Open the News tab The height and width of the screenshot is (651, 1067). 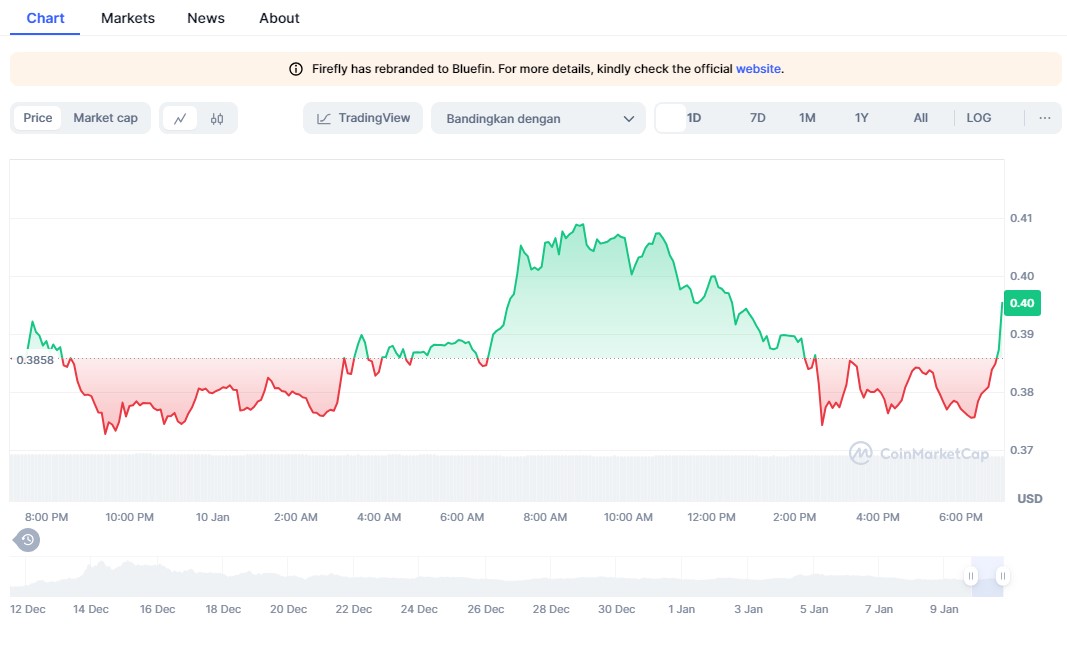tap(206, 18)
